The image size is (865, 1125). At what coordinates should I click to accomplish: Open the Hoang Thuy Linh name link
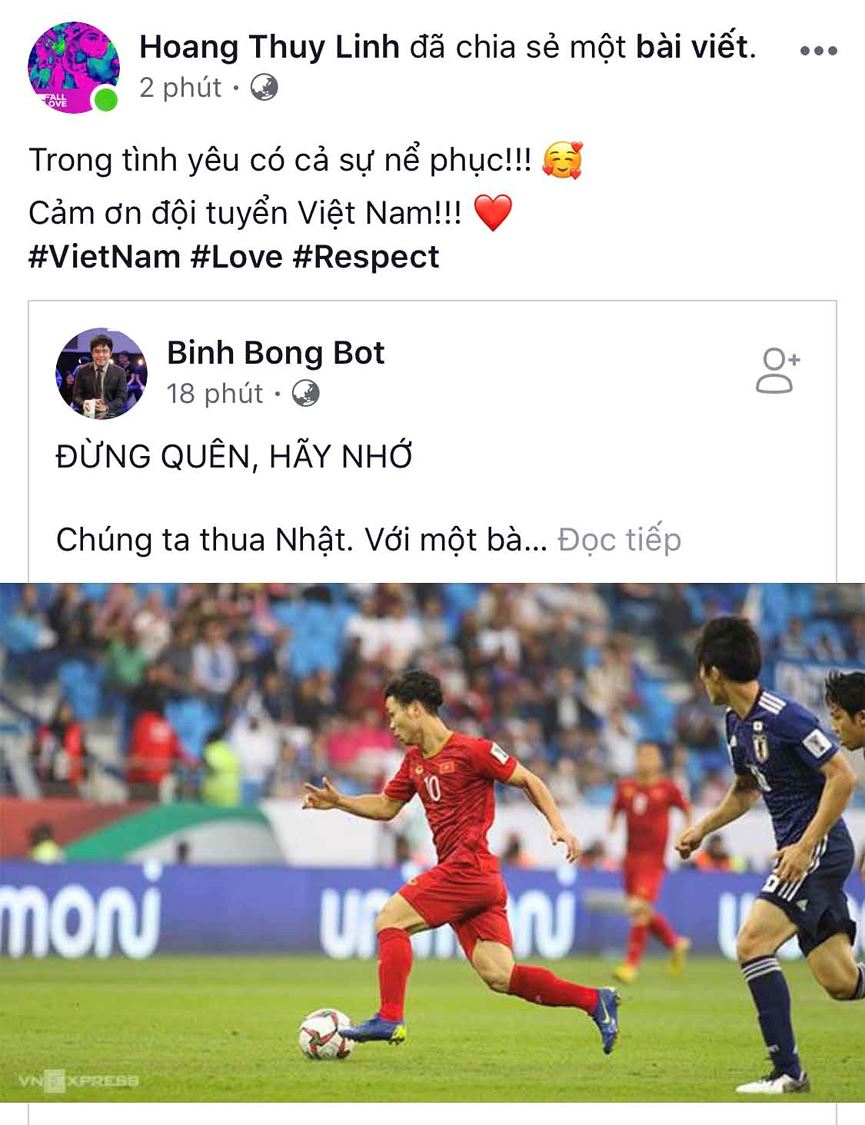point(270,47)
